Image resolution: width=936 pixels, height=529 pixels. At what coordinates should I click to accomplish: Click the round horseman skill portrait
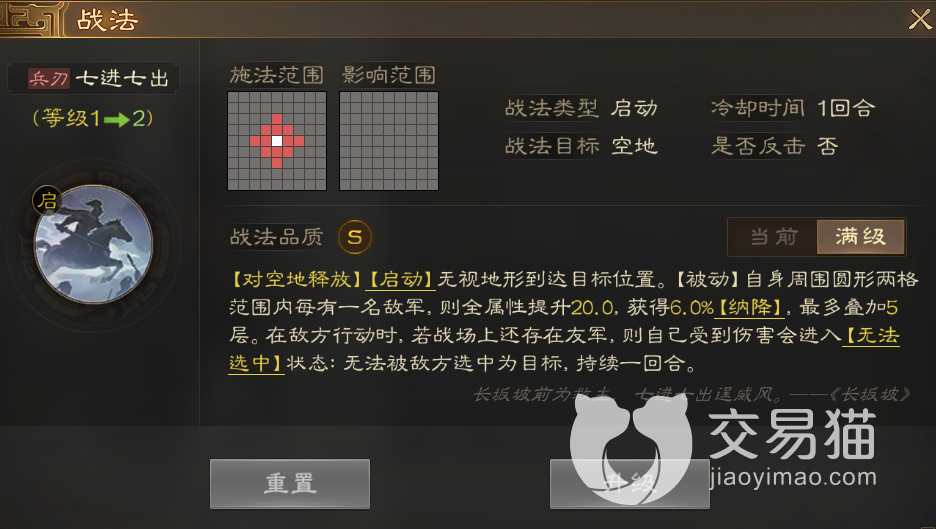[94, 244]
